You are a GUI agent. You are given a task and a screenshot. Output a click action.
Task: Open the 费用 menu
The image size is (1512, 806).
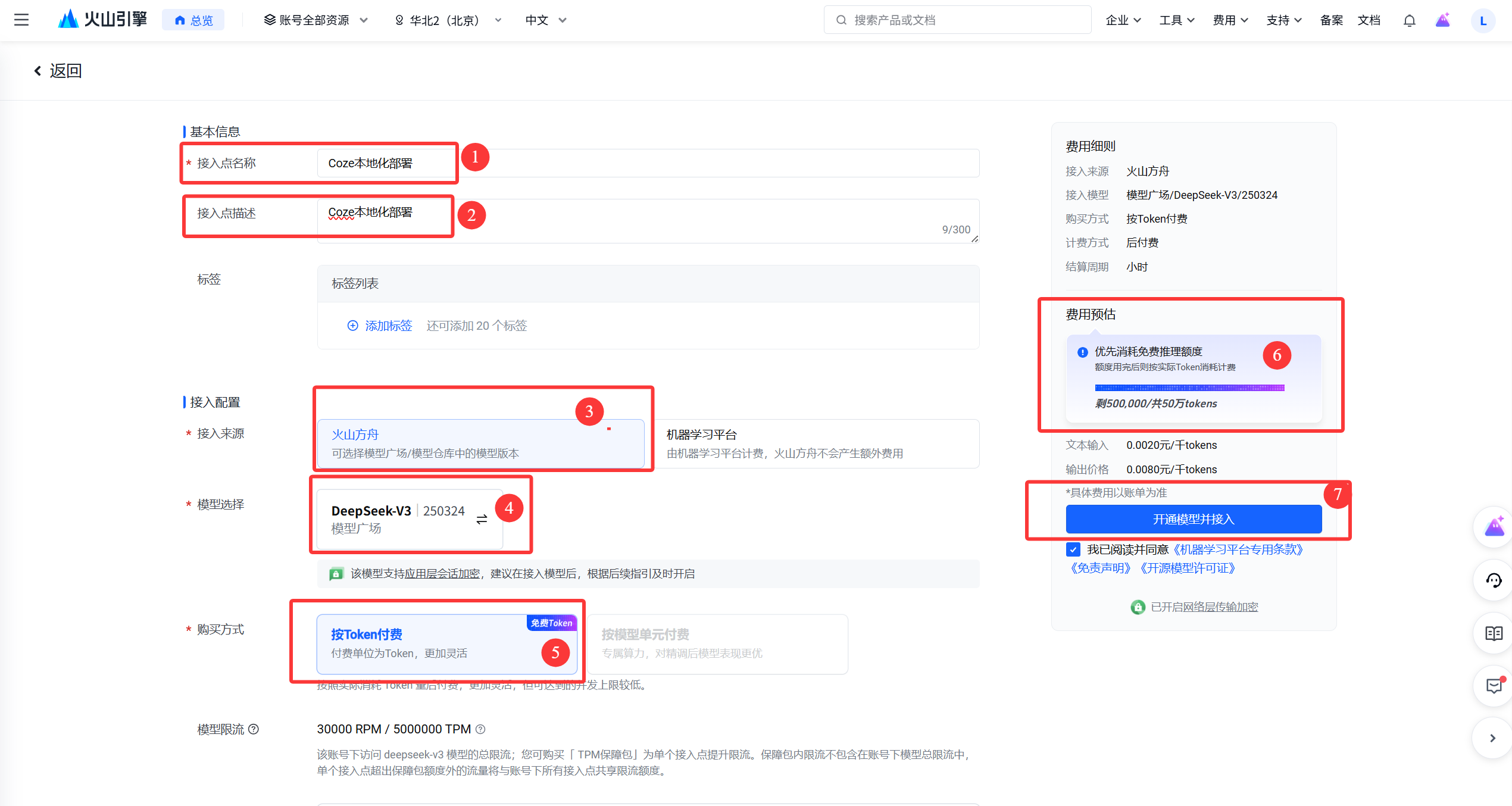click(1230, 20)
